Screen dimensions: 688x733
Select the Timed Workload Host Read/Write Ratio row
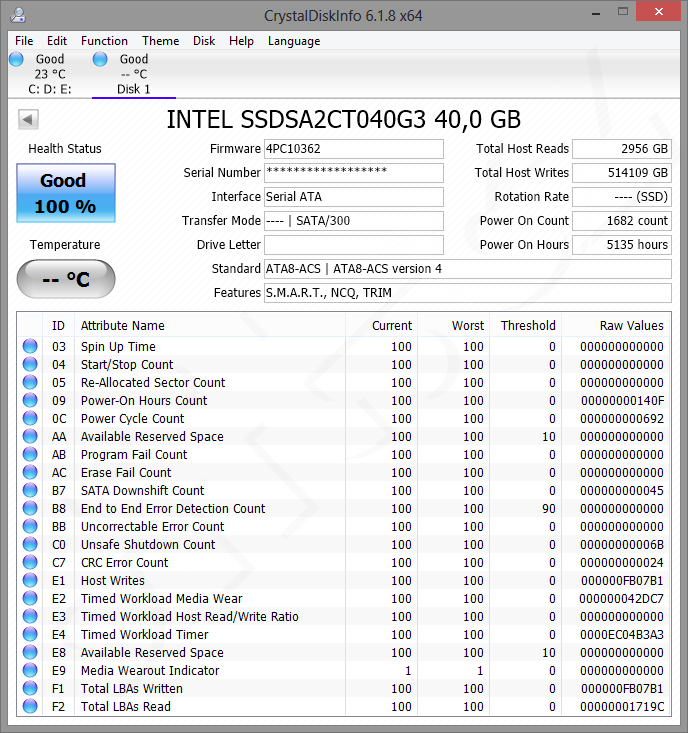click(x=344, y=616)
